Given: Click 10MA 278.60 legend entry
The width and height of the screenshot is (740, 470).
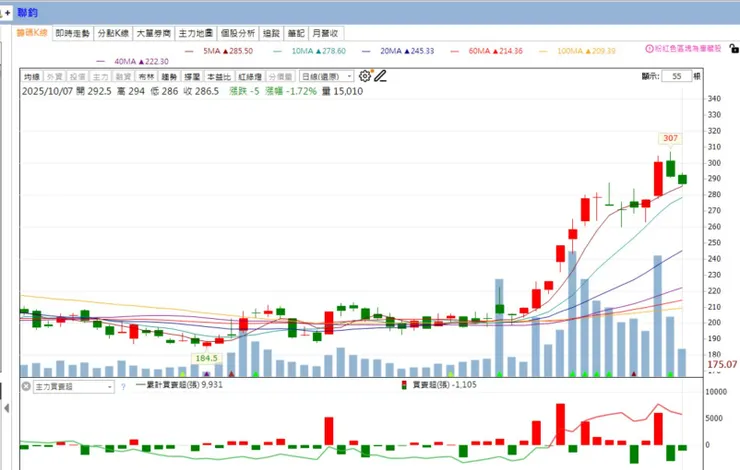Looking at the screenshot, I should pos(310,51).
